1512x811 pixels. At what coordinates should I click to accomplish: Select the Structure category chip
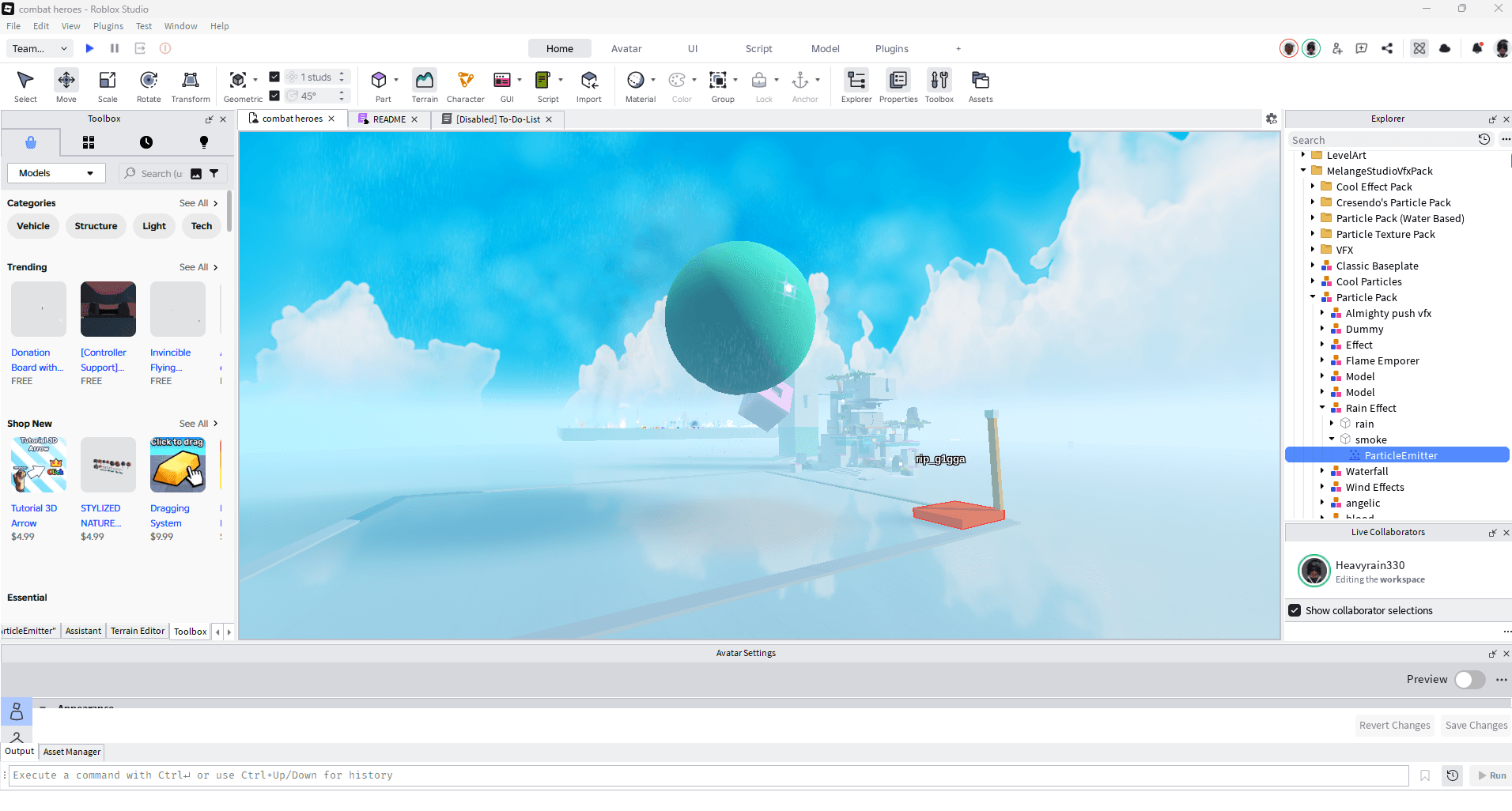pos(96,226)
